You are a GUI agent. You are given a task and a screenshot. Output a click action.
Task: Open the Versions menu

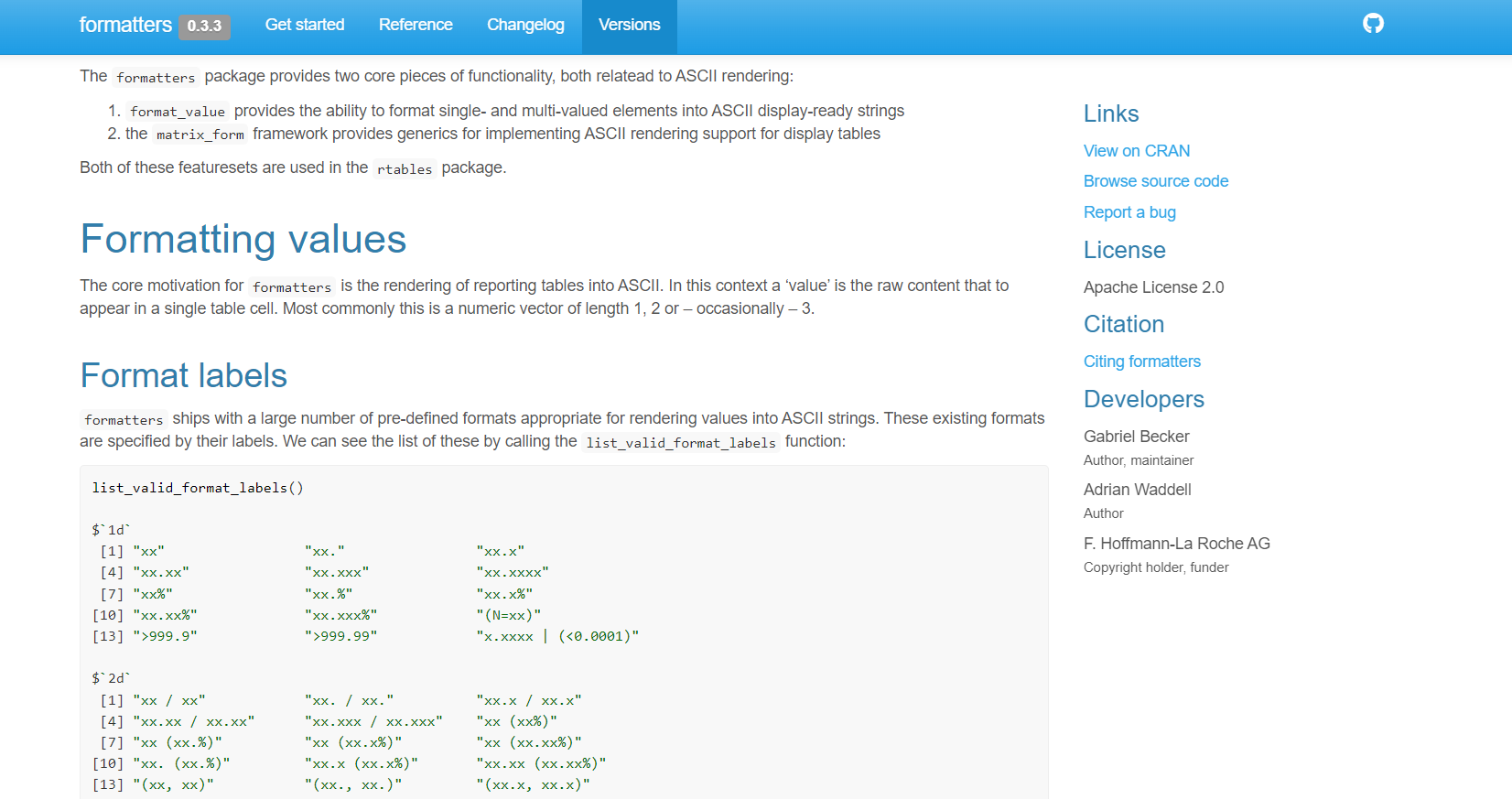(x=629, y=25)
